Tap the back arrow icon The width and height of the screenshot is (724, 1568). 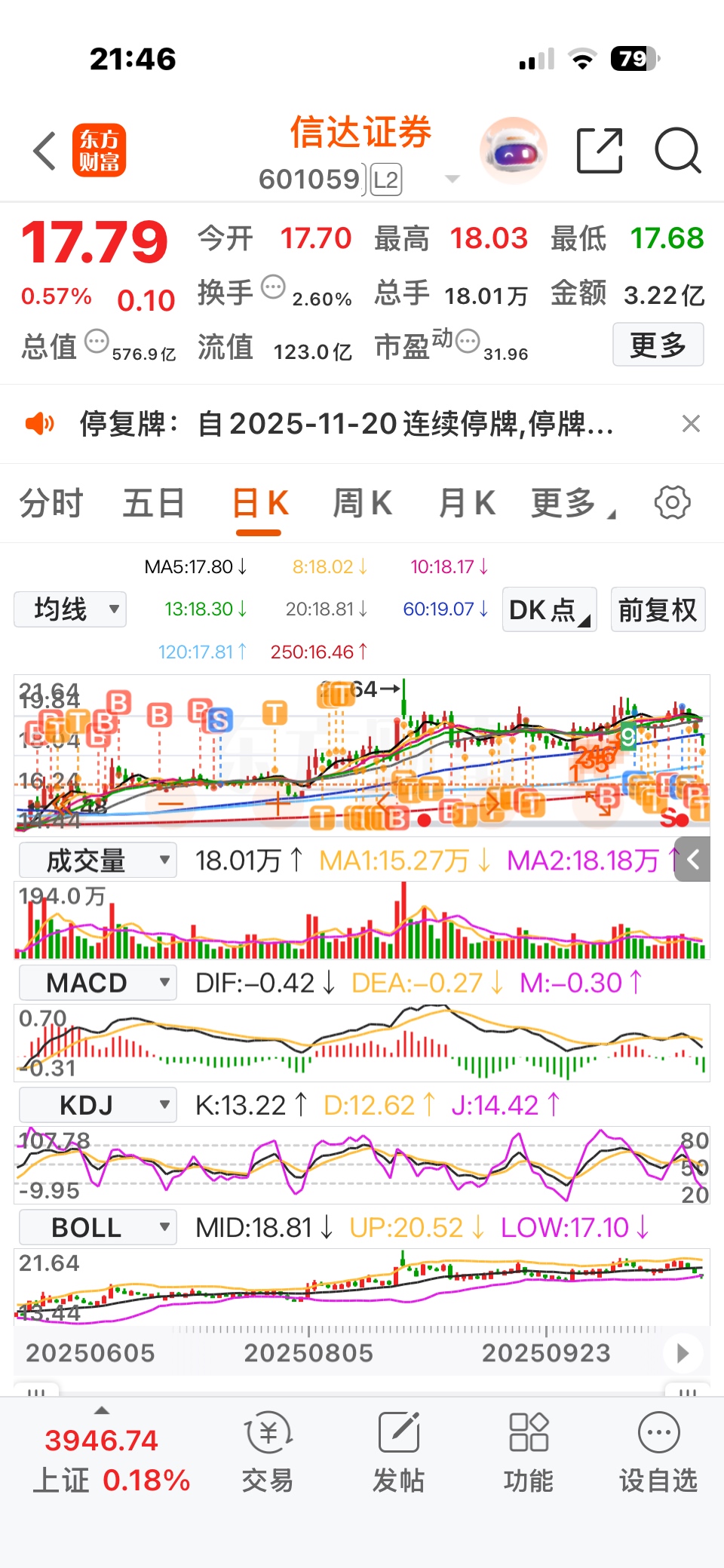45,151
